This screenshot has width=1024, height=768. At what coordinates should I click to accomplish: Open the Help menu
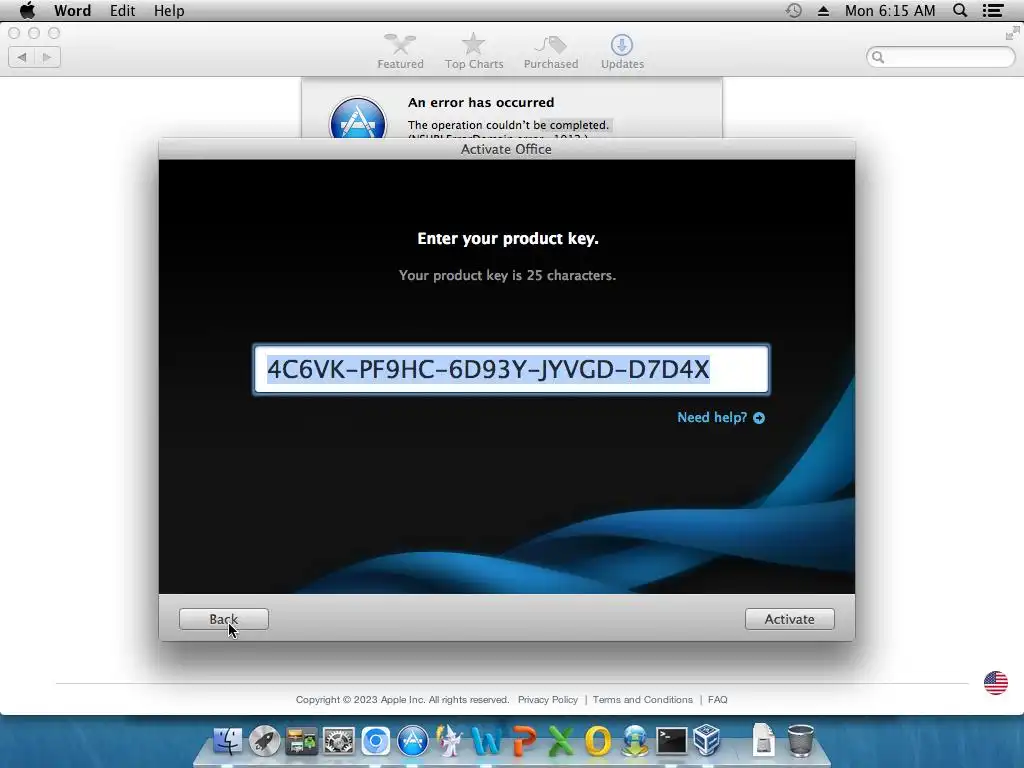click(x=169, y=10)
